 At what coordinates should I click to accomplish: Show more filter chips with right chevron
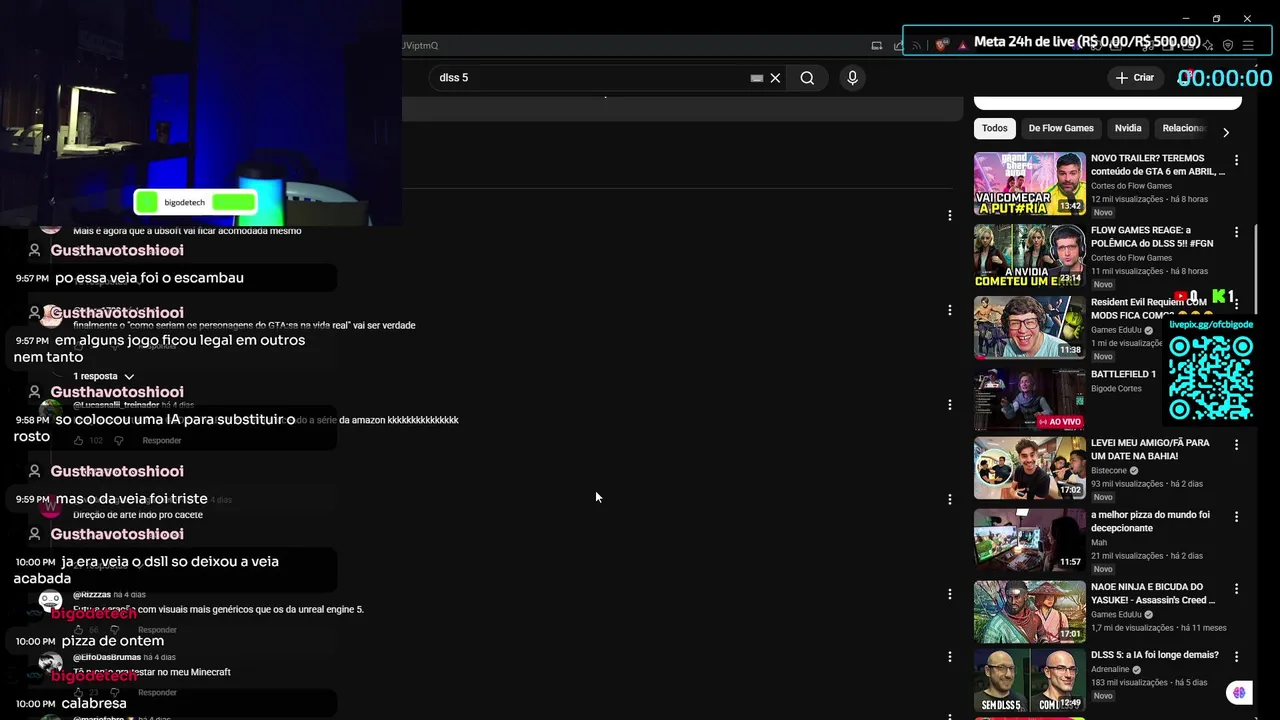pos(1226,132)
